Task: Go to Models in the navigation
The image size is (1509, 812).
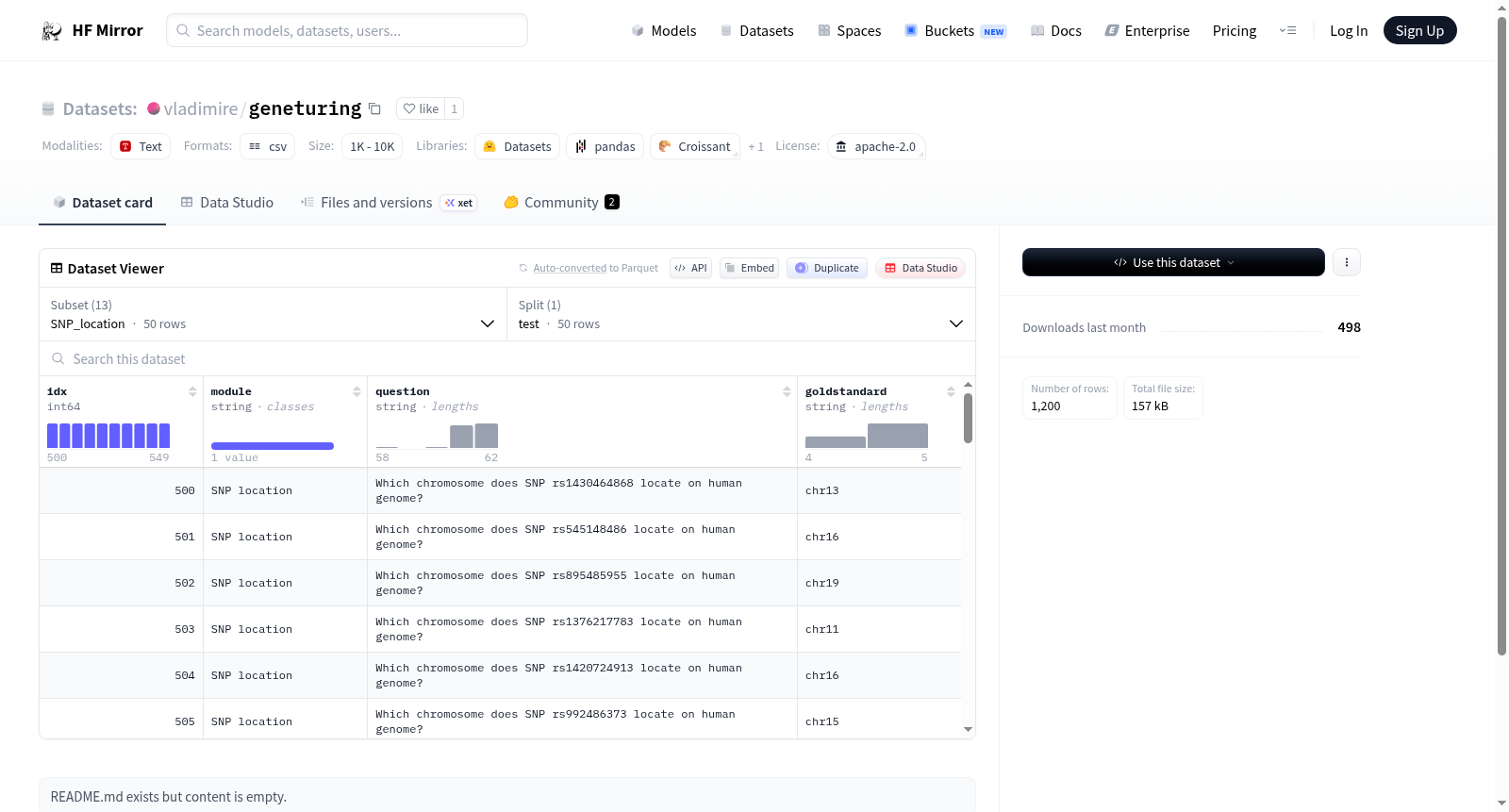Action: coord(664,31)
